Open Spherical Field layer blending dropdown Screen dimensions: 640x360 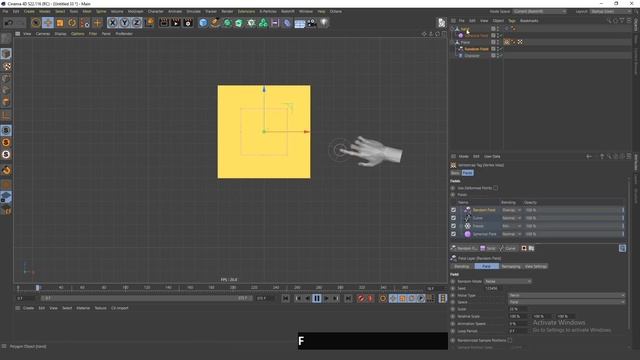point(511,234)
